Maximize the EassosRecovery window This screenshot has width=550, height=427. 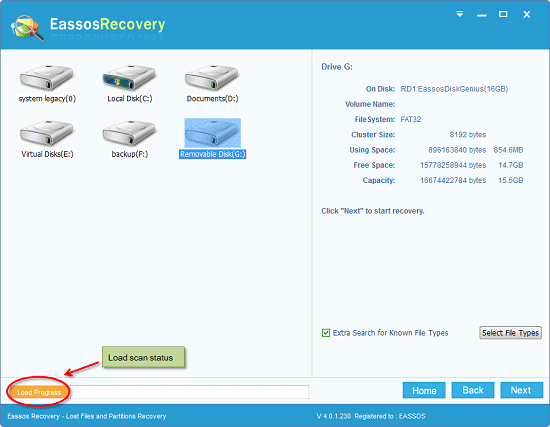click(503, 14)
